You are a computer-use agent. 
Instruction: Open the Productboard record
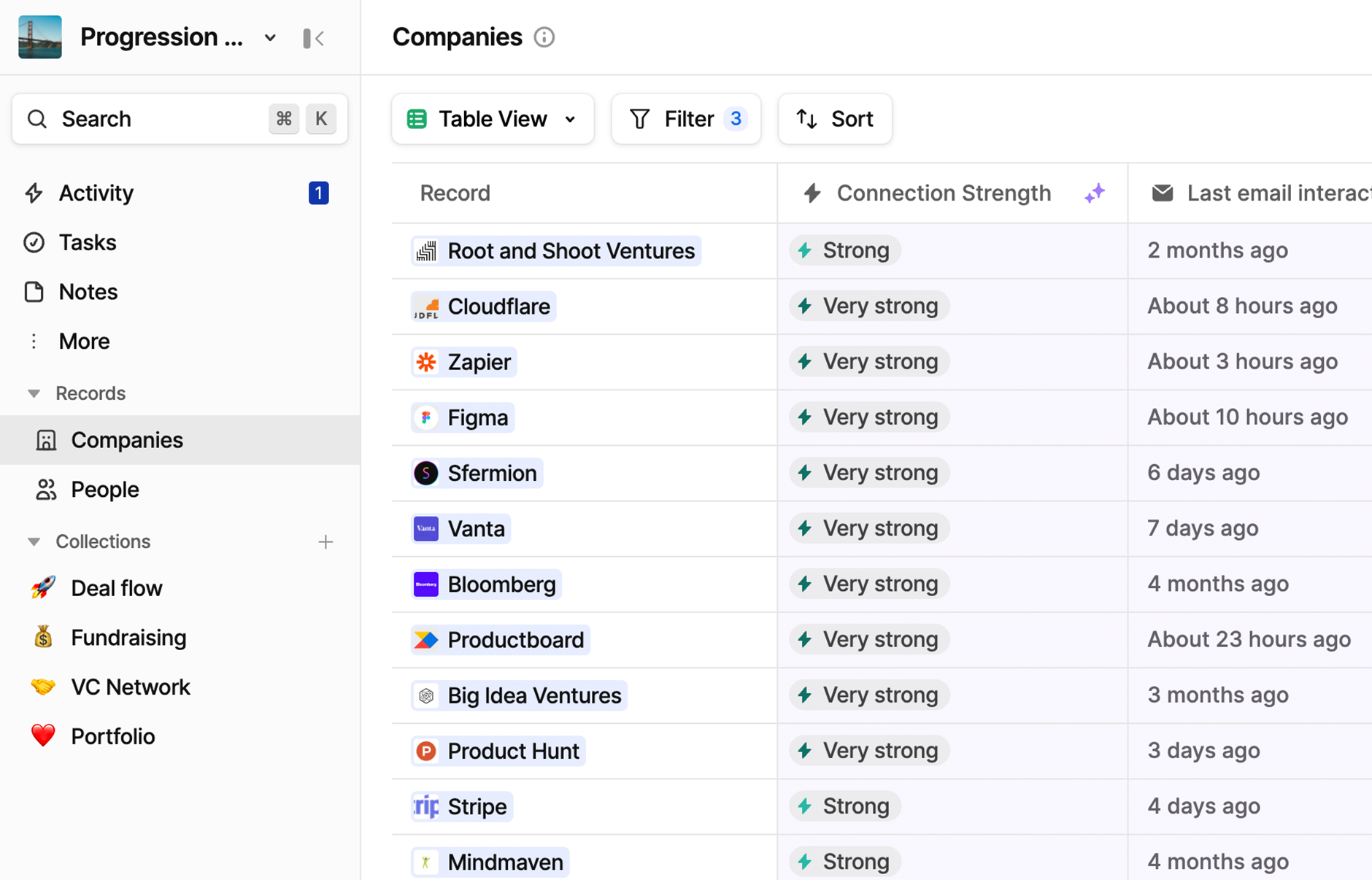(501, 640)
